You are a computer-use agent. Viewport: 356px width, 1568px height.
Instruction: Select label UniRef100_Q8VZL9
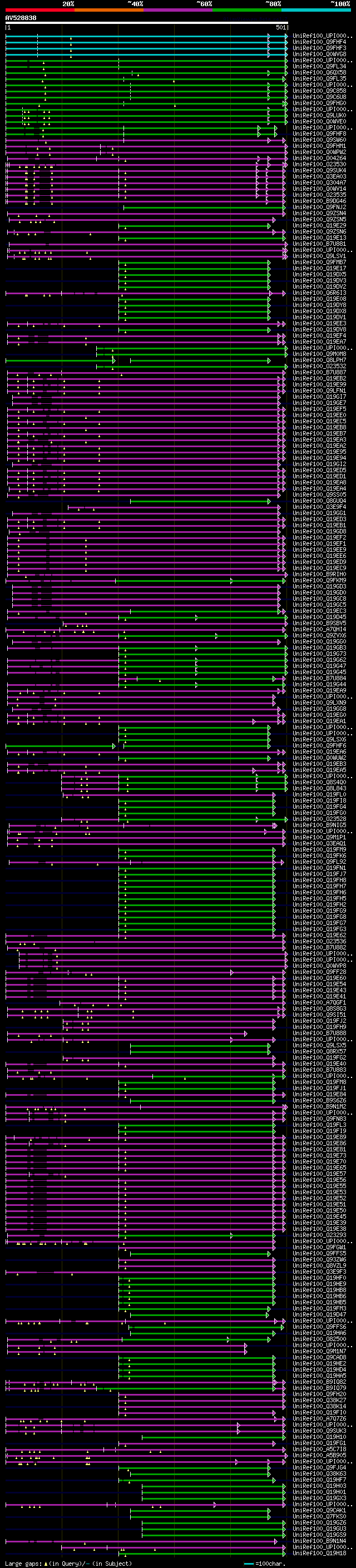click(319, 1266)
